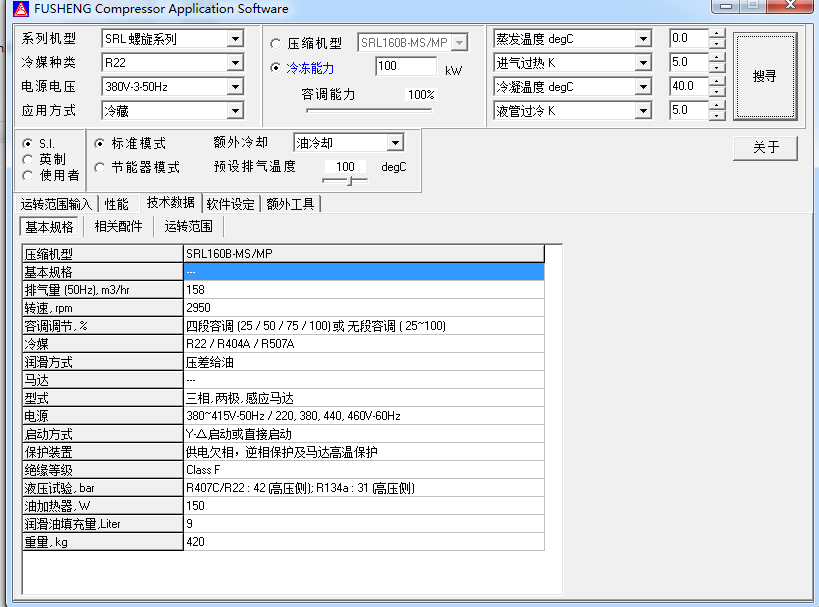The width and height of the screenshot is (819, 607).
Task: Switch to the 技术数据 tab
Action: click(x=171, y=202)
